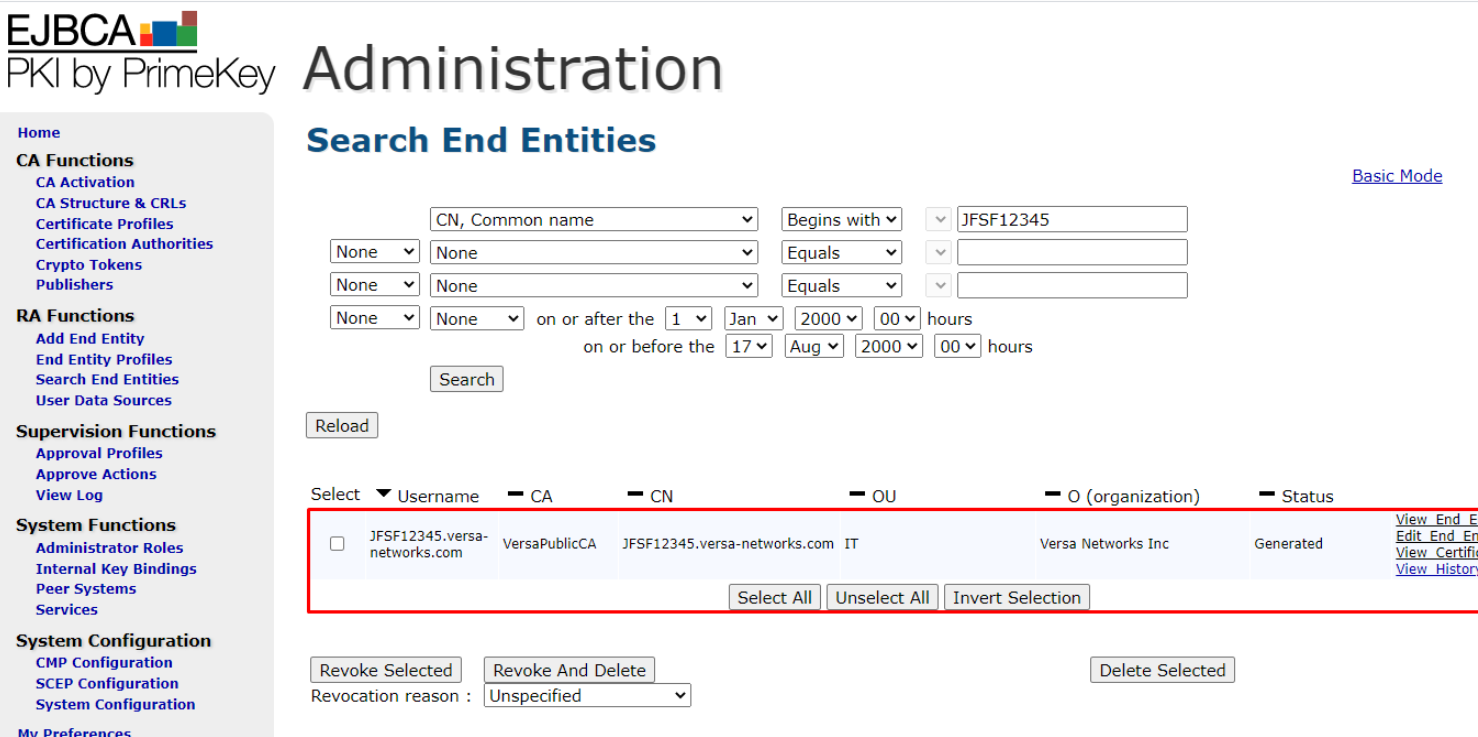Open Approve Actions in sidebar
Viewport: 1478px width, 737px height.
[x=96, y=475]
